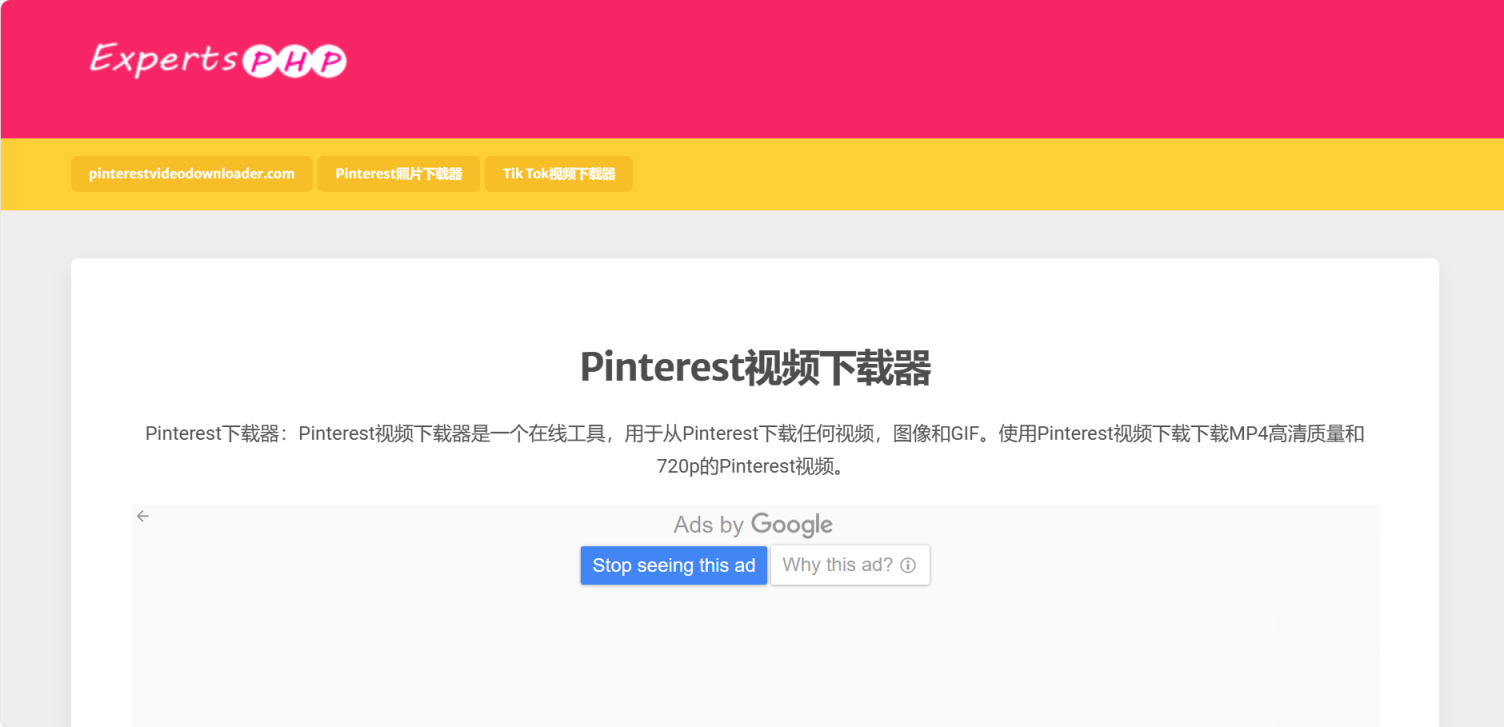Open the Tik Tok视频下载器 page

(558, 173)
